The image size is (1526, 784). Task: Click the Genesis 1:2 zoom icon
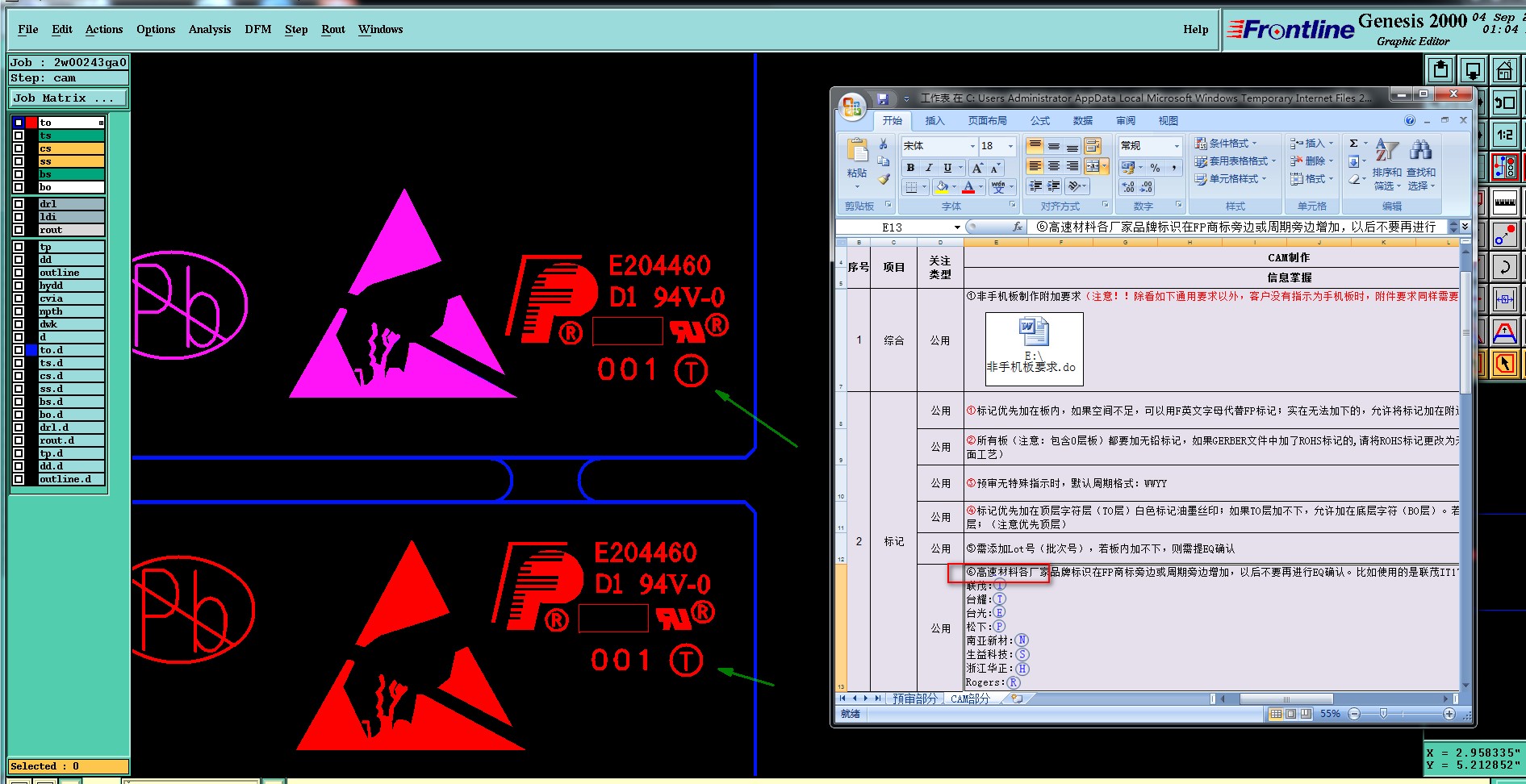1505,135
